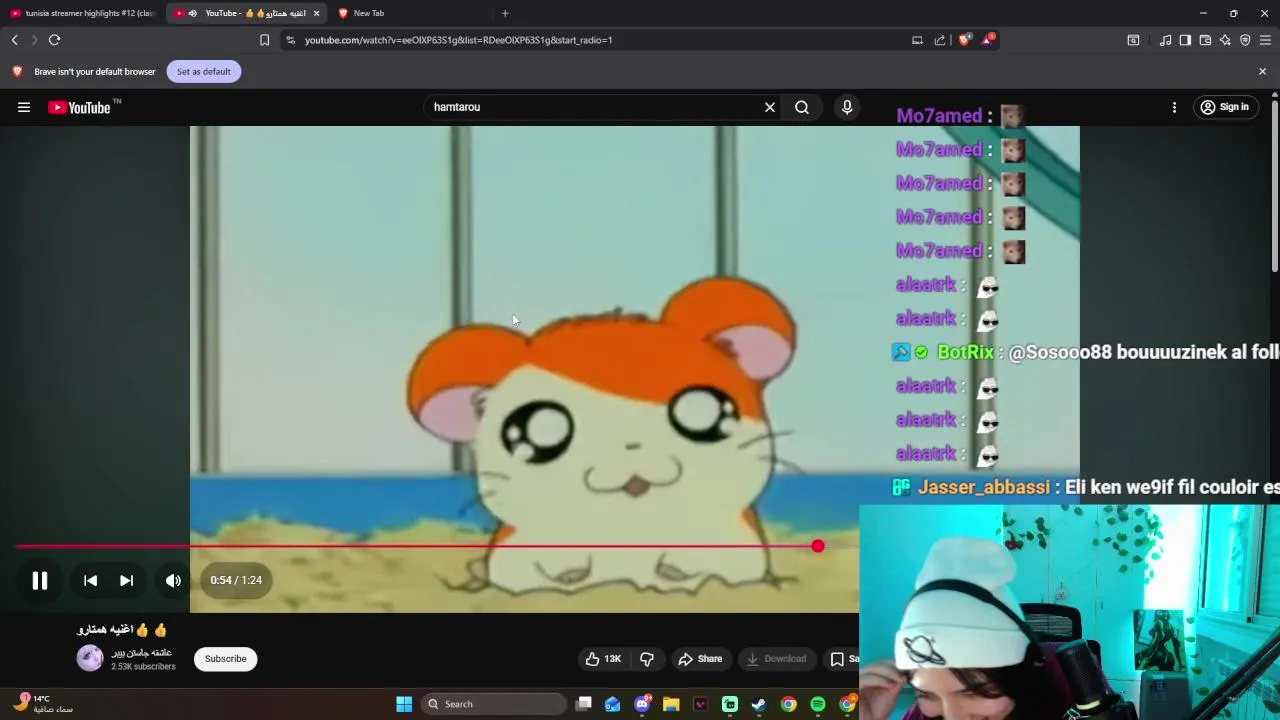1280x720 pixels.
Task: Dislike the video
Action: pyautogui.click(x=647, y=659)
